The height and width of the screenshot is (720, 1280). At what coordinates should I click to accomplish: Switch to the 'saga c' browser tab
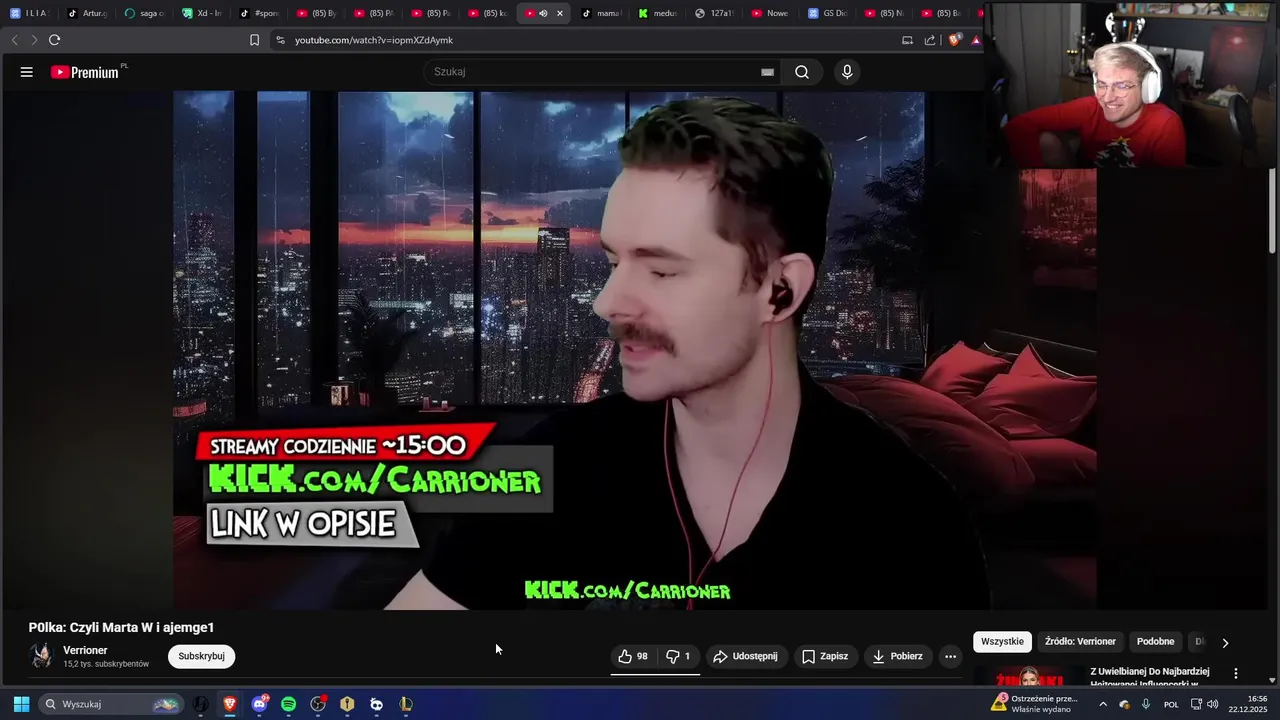tap(145, 13)
